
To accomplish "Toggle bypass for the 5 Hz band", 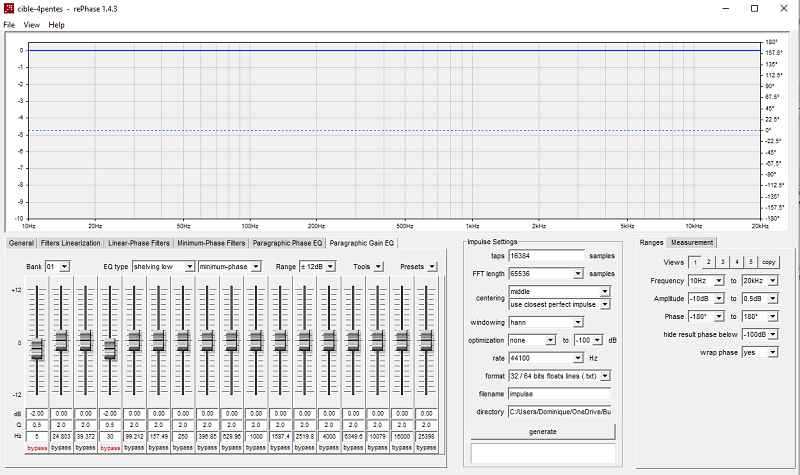I will coord(37,448).
